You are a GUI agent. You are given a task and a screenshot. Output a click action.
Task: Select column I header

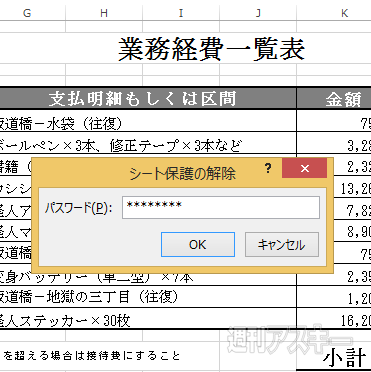click(181, 13)
